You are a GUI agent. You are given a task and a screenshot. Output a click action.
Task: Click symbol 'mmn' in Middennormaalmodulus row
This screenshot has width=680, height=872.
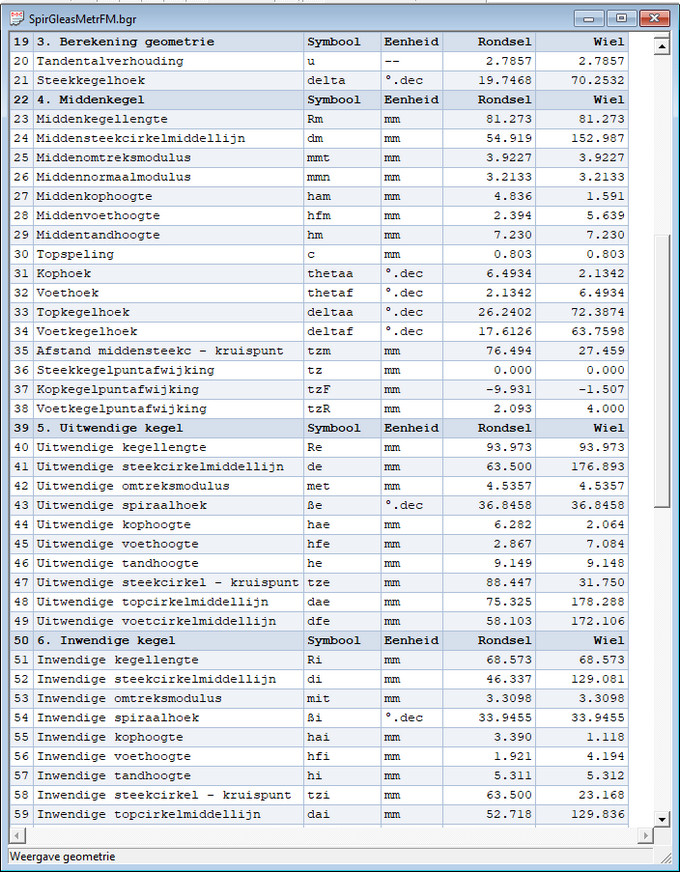pos(318,177)
